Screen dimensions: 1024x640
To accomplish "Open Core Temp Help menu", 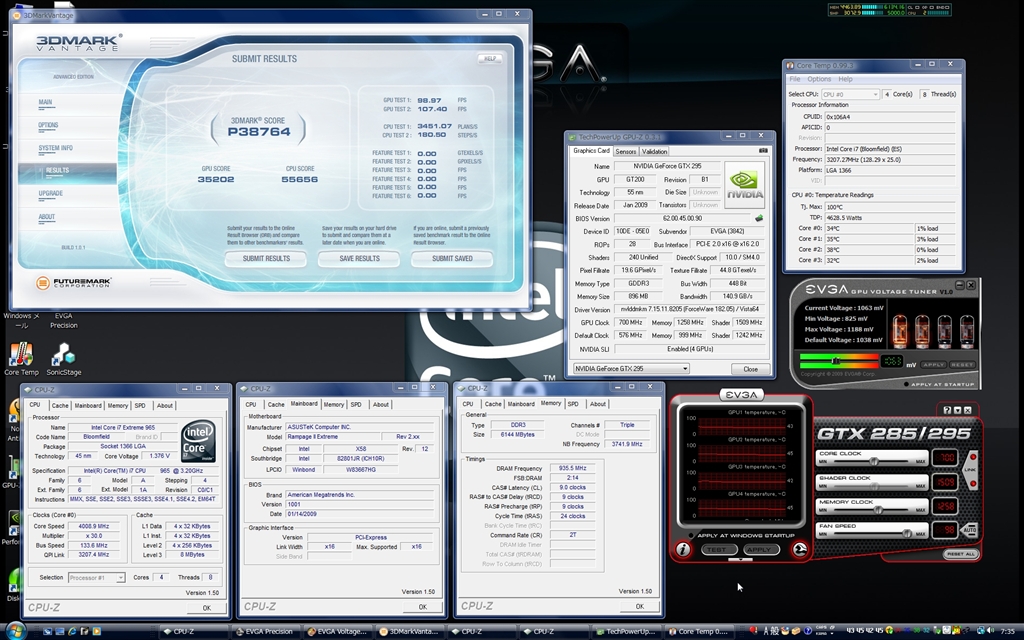I will click(845, 79).
